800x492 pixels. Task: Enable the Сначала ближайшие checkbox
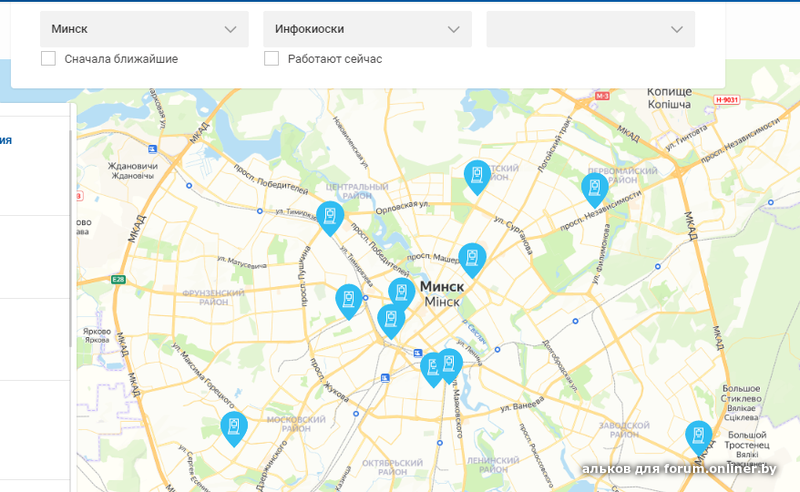pos(48,59)
